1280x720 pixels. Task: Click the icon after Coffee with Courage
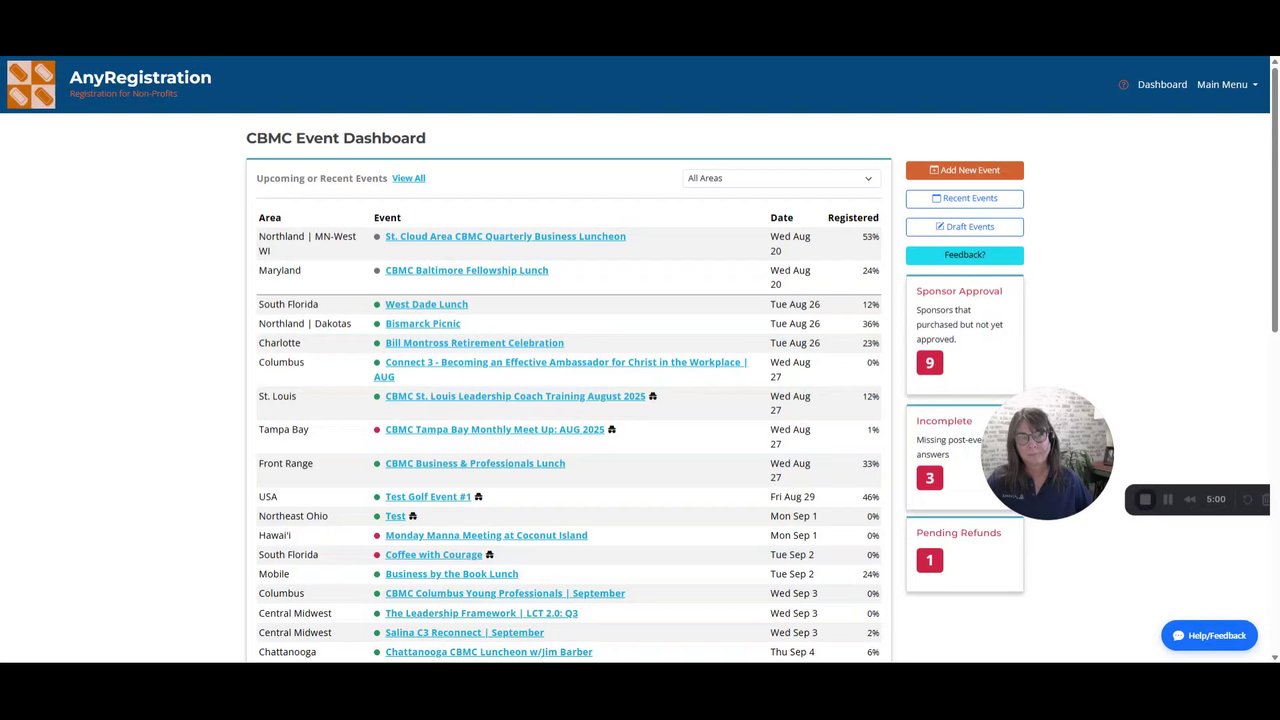(x=489, y=555)
